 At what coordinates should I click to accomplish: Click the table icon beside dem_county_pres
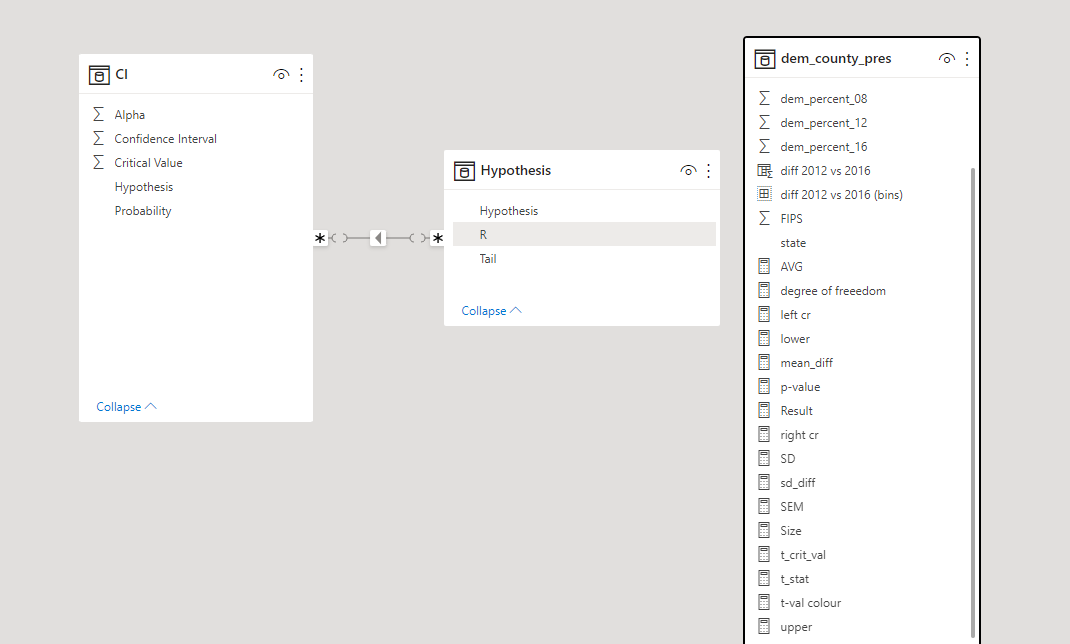click(763, 58)
